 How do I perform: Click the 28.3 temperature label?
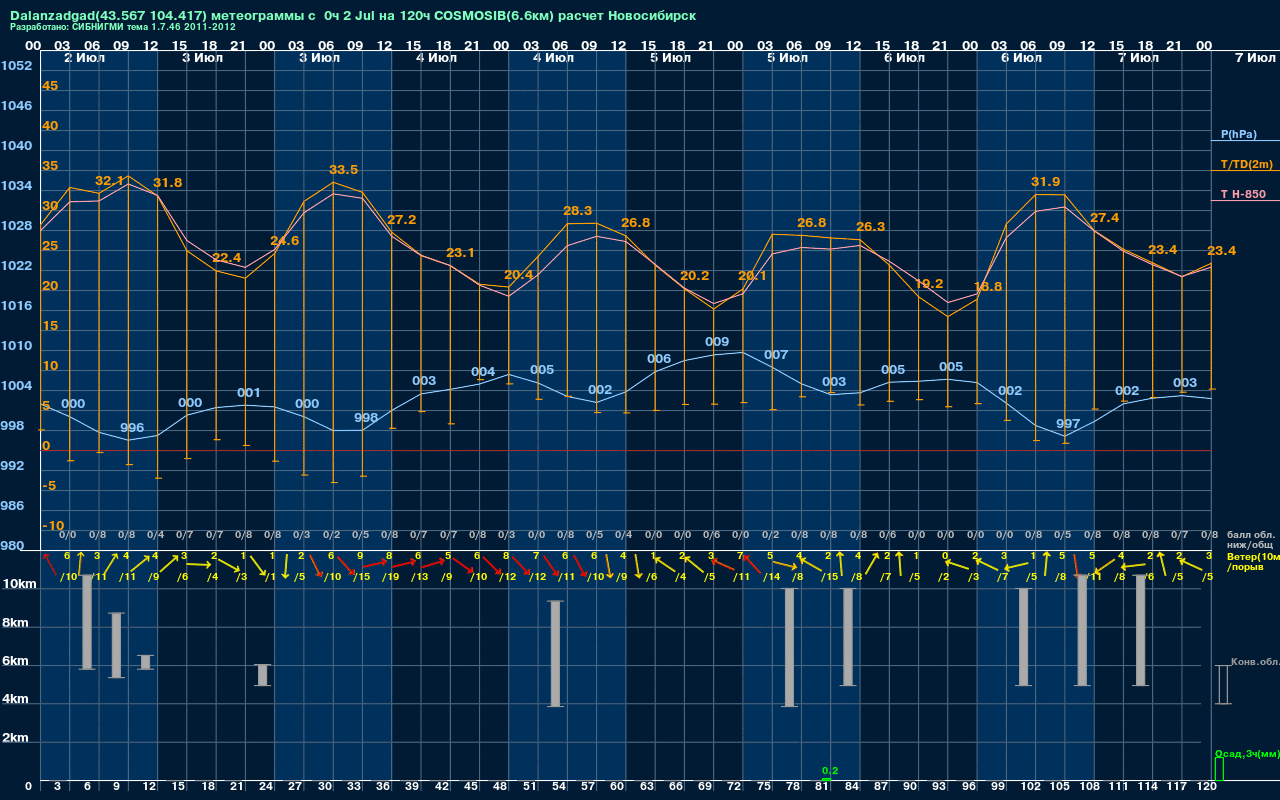[x=578, y=211]
